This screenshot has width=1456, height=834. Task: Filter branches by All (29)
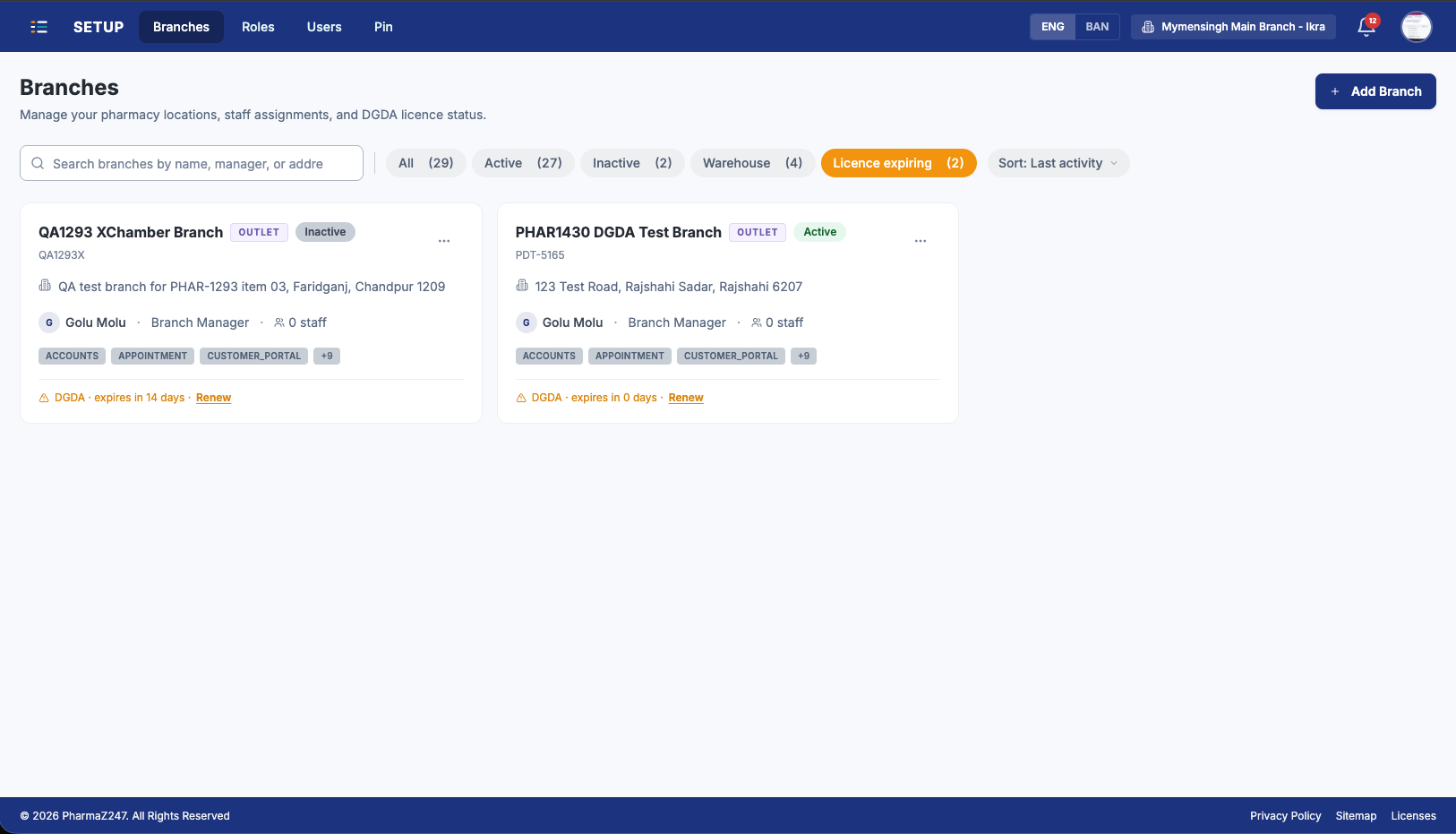pos(426,163)
